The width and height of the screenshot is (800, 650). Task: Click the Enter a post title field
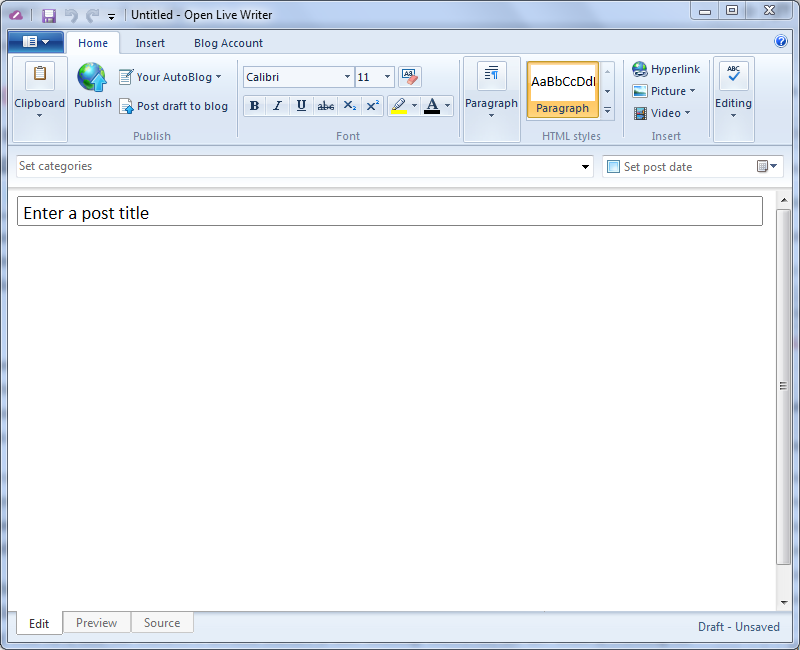click(390, 211)
